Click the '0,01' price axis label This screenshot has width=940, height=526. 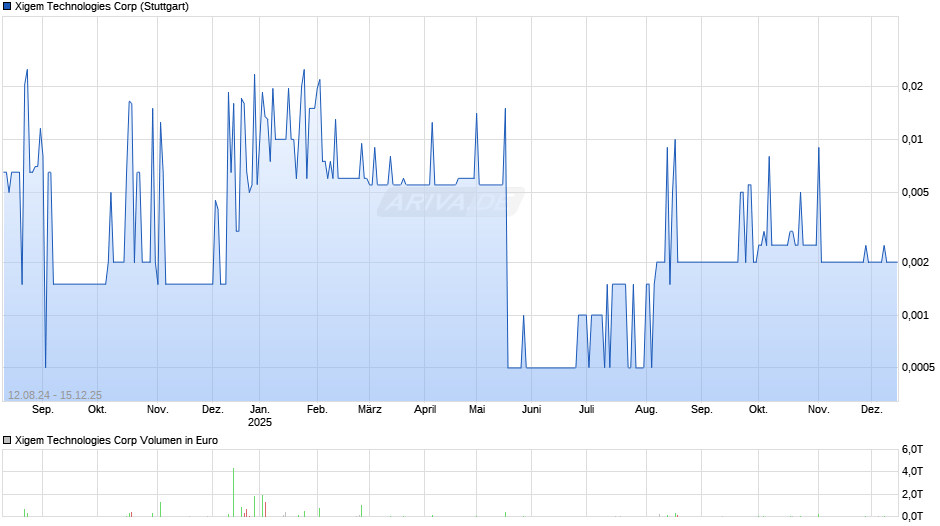[912, 139]
